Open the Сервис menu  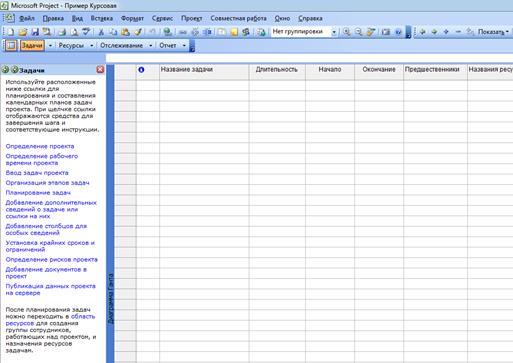click(162, 18)
